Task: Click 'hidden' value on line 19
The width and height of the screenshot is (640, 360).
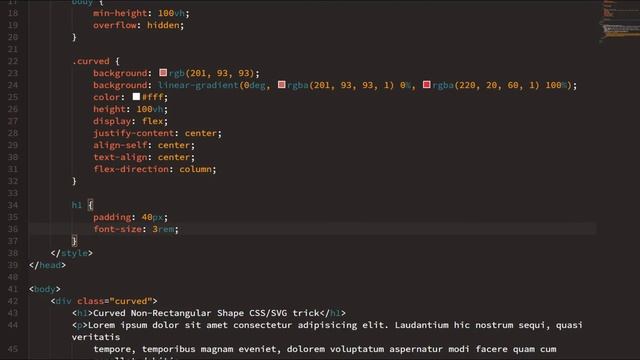Action: coord(163,25)
